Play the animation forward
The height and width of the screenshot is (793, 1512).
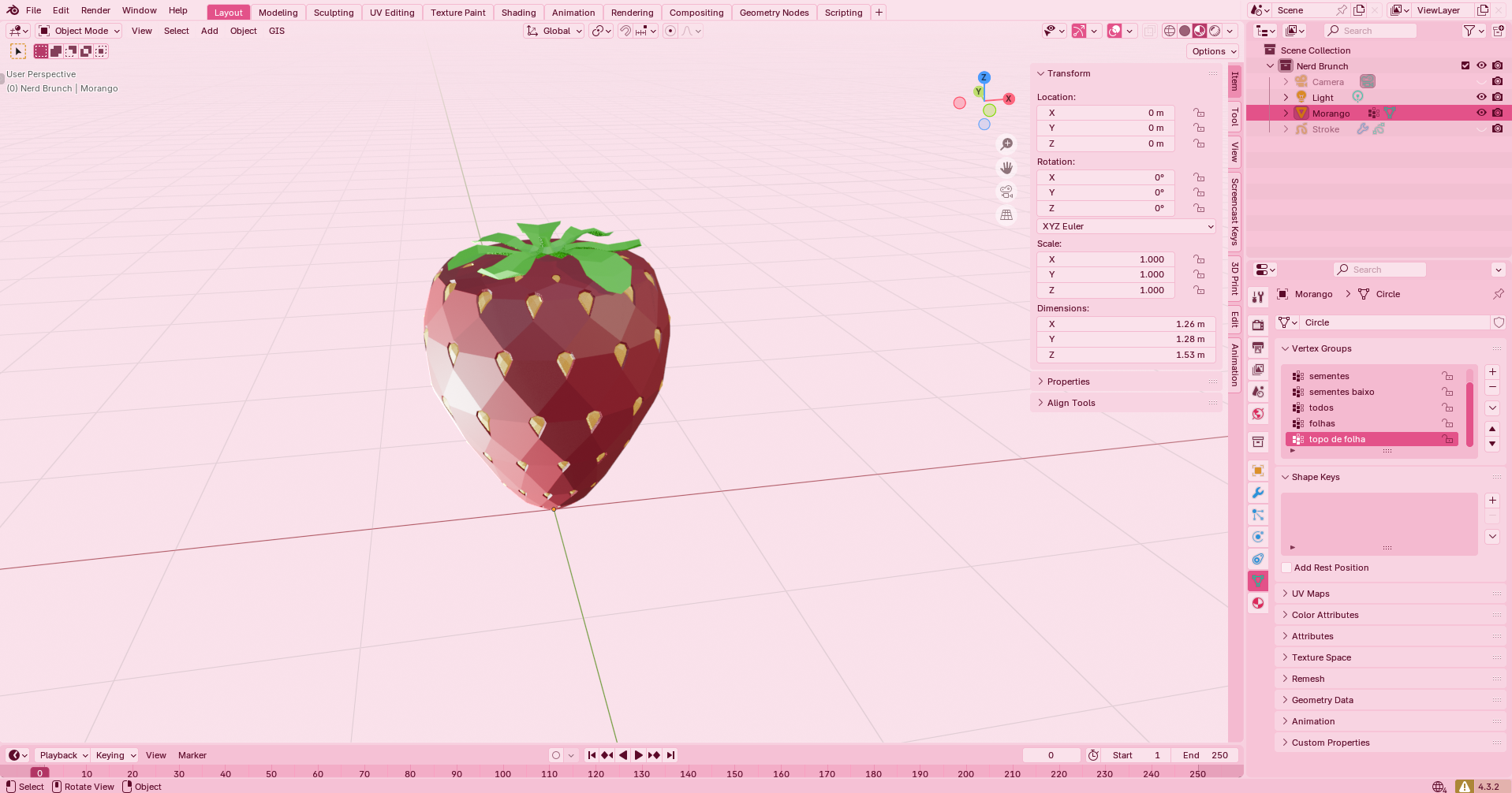click(x=638, y=755)
